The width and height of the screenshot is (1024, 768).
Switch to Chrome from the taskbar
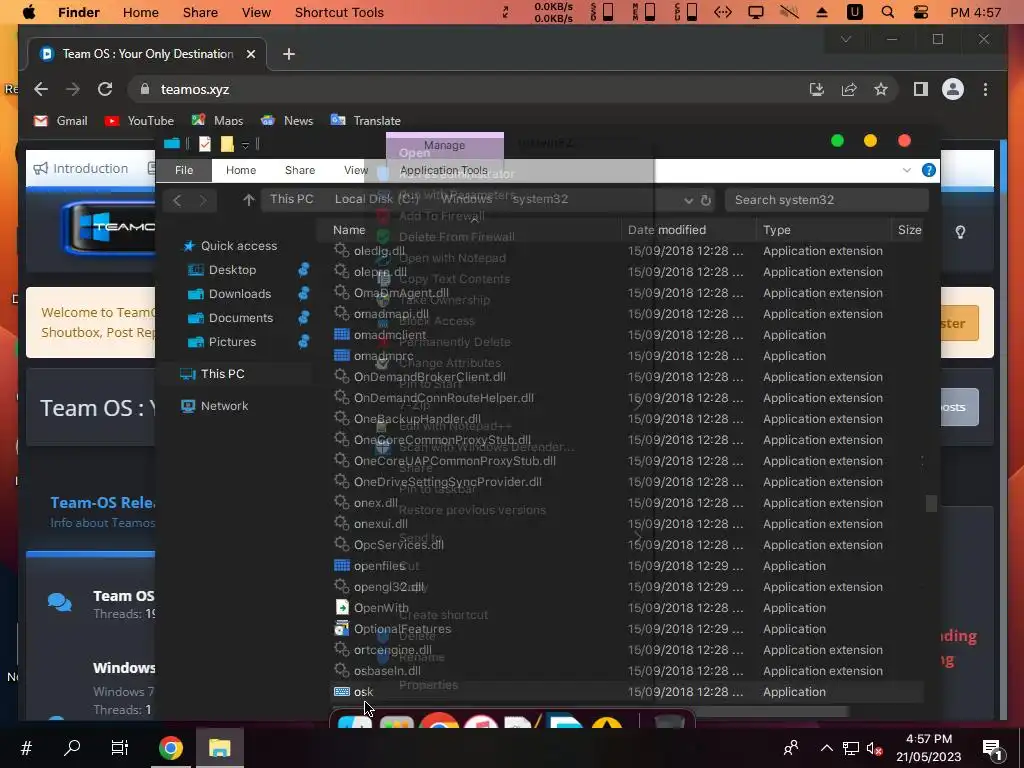point(170,748)
